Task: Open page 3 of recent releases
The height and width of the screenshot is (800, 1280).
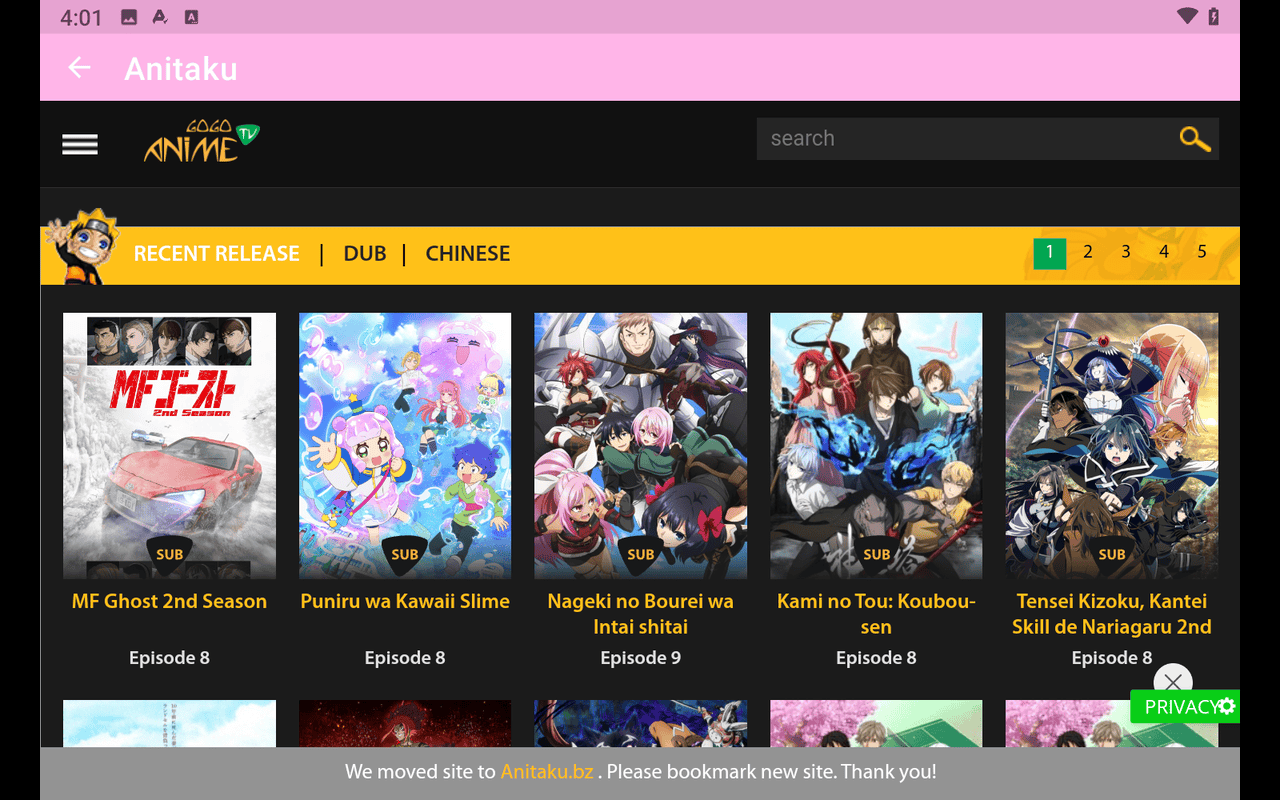Action: coord(1125,253)
